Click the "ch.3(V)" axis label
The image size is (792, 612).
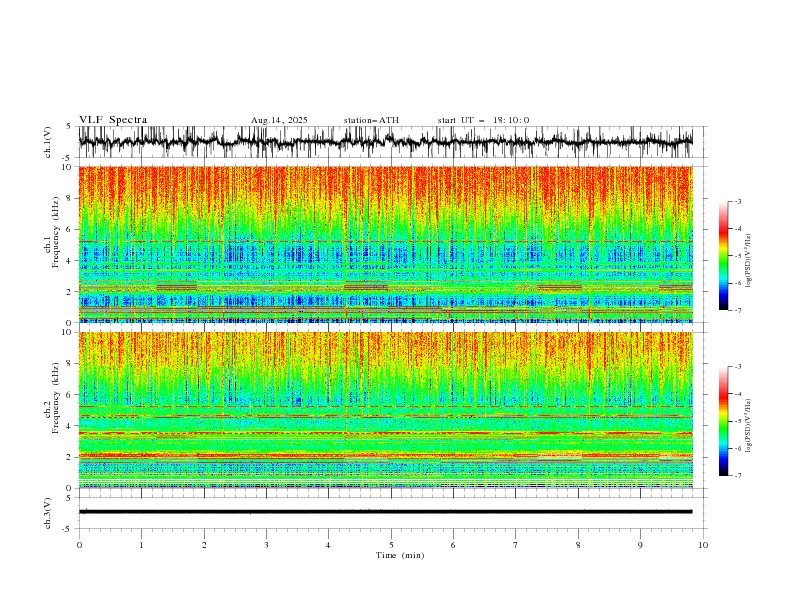tap(48, 513)
